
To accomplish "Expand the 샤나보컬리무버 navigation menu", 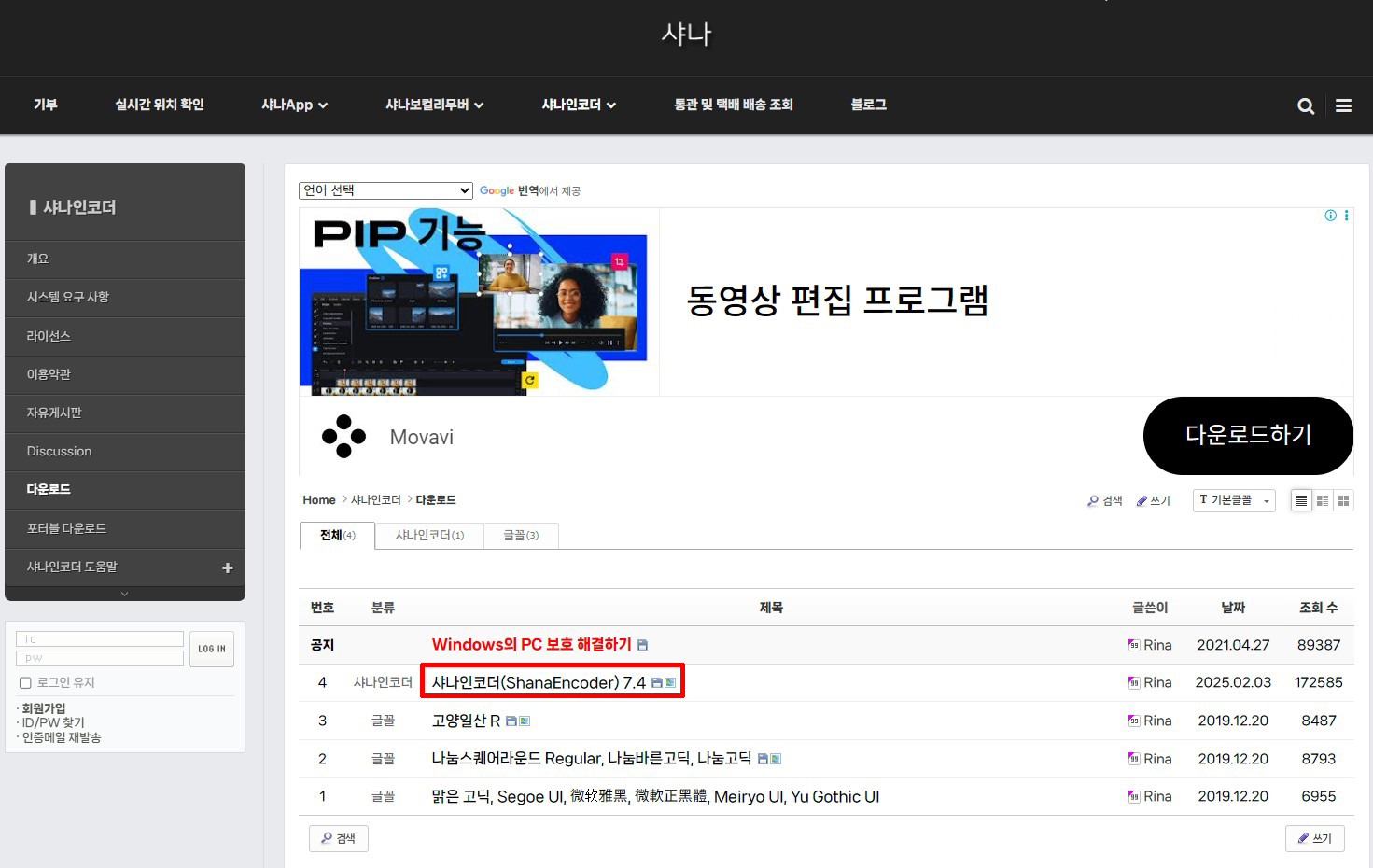I will tap(434, 105).
